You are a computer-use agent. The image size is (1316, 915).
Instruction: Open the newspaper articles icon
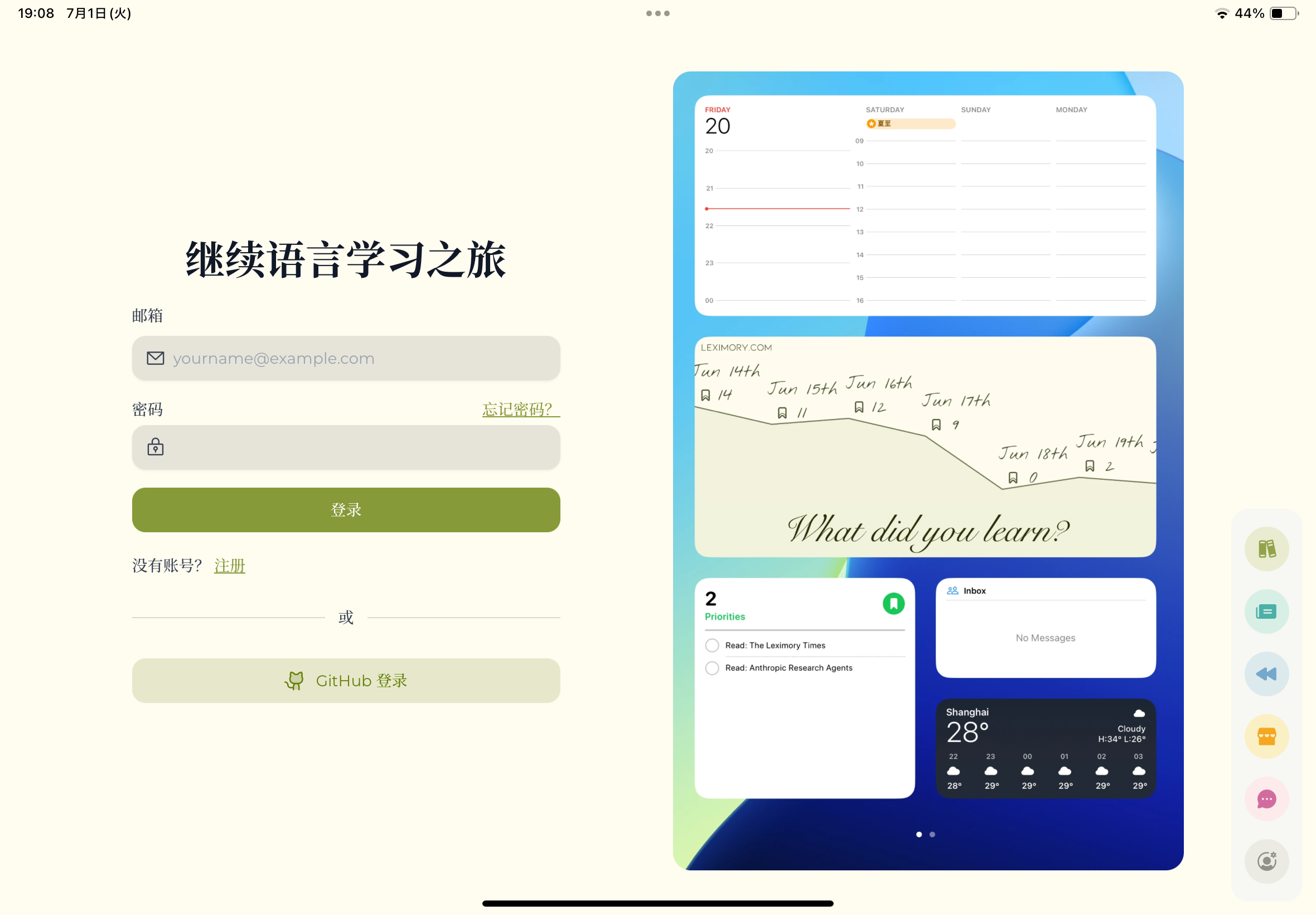click(1266, 611)
